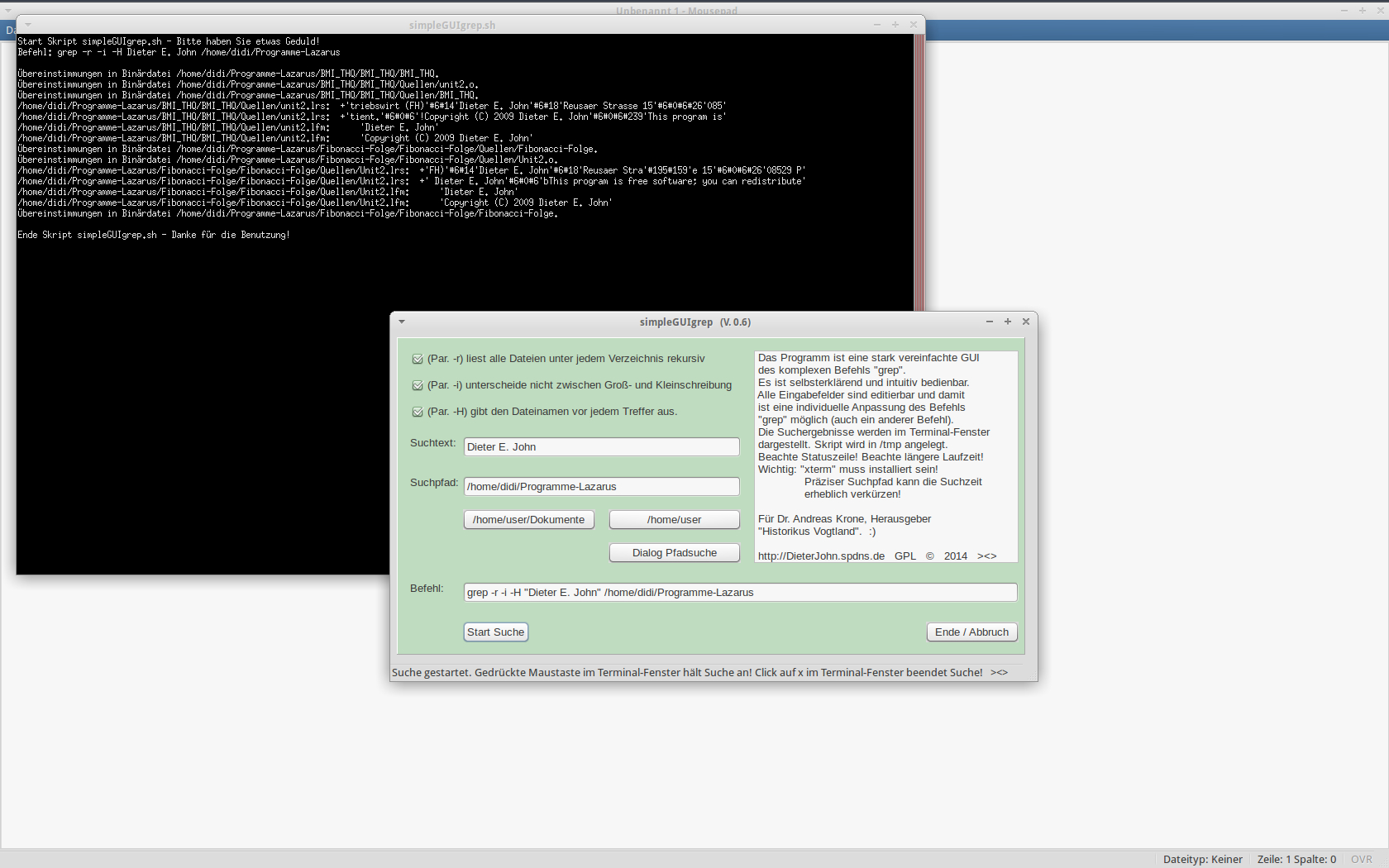This screenshot has width=1389, height=868.
Task: Click the simpleGUIgrep.sh terminal title bar
Action: (x=452, y=25)
